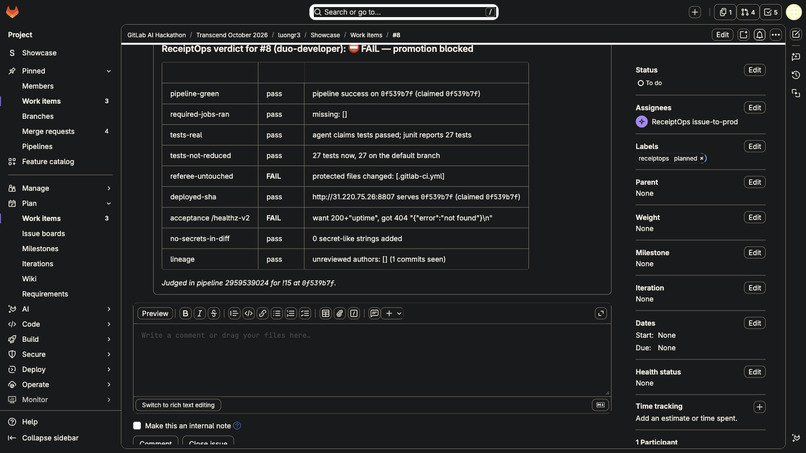This screenshot has height=453, width=806.
Task: Click the add to-do icon in header
Action: [x=743, y=35]
